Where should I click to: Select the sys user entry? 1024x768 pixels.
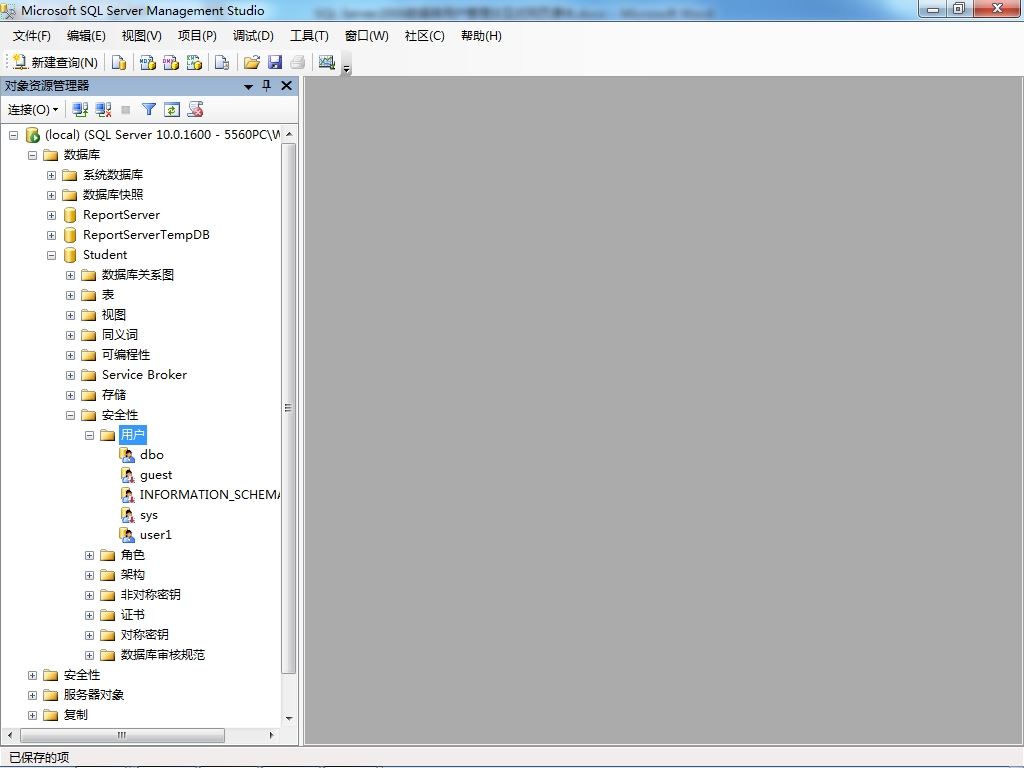149,515
